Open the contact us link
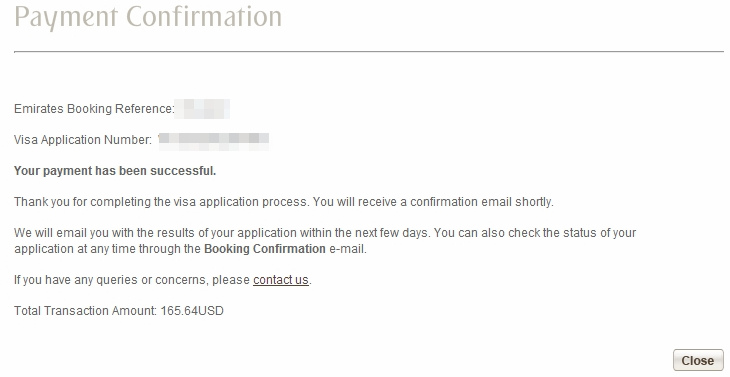The image size is (730, 377). [281, 280]
